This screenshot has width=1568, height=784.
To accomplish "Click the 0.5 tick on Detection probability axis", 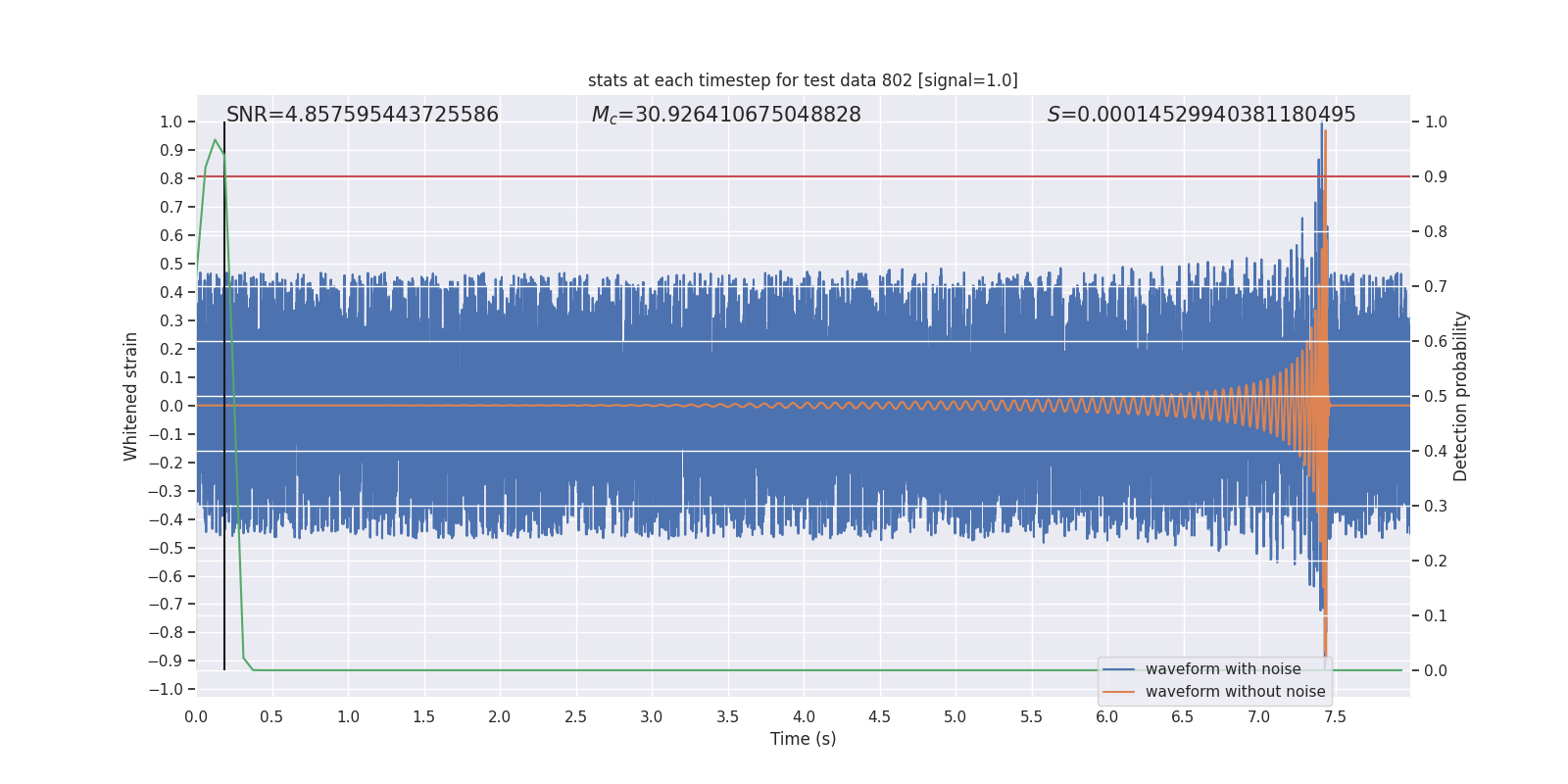I will point(1435,397).
